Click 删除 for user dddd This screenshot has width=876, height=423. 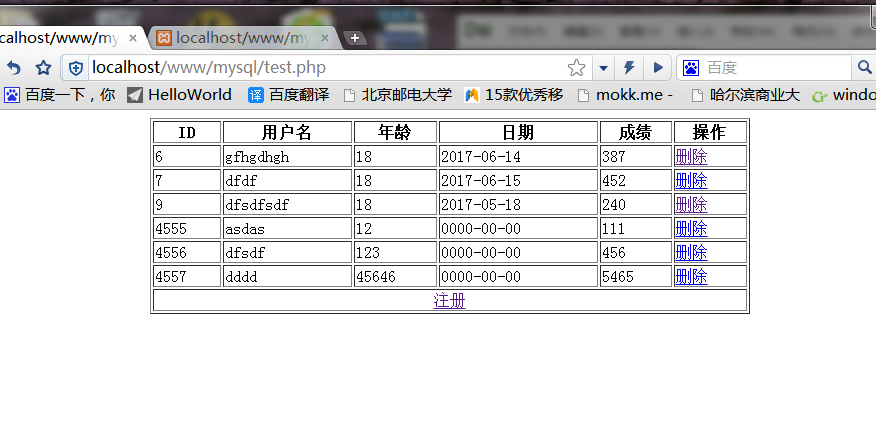pyautogui.click(x=691, y=277)
